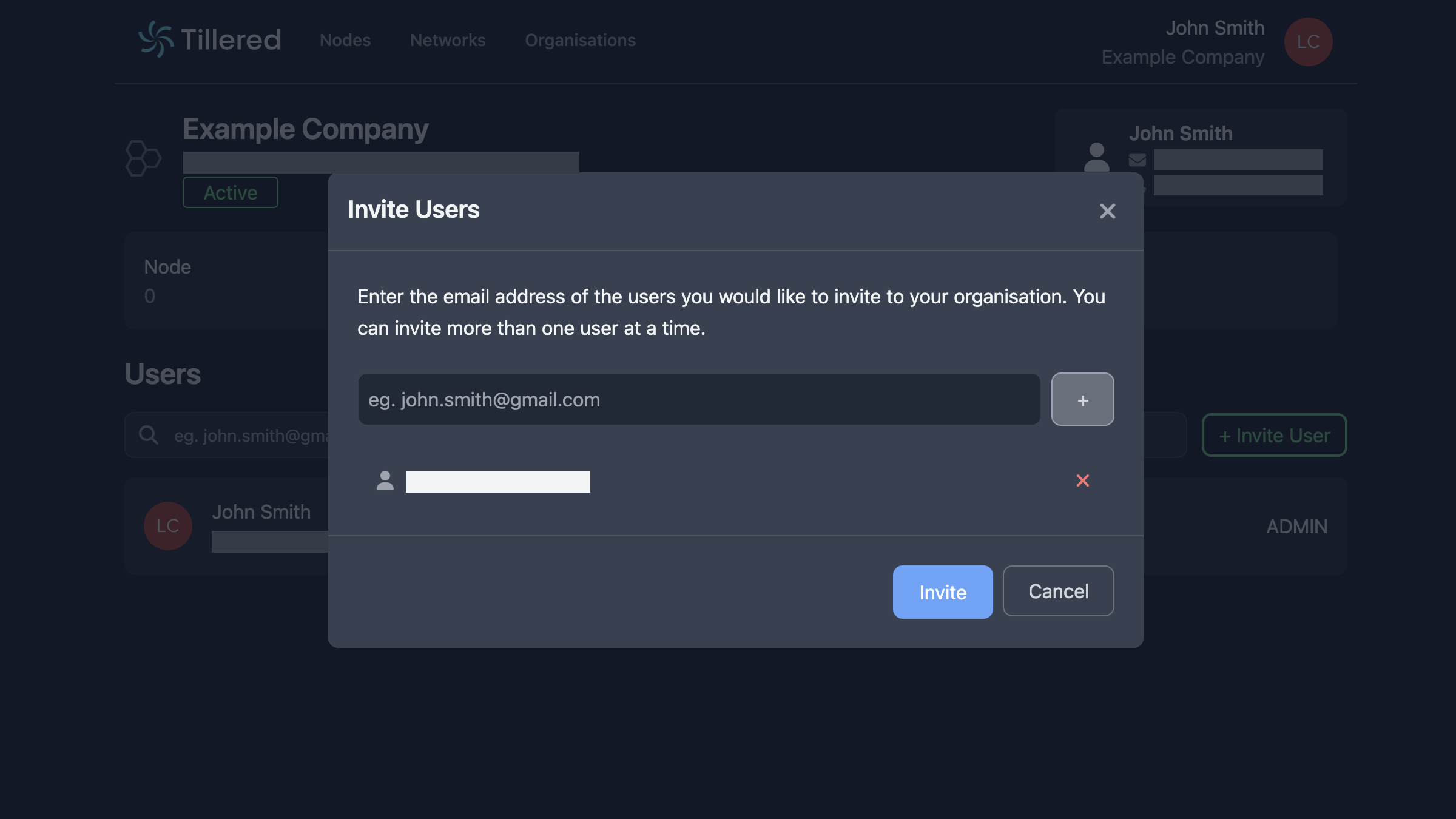Click the hexagon organisation icon beside Example Company
The height and width of the screenshot is (819, 1456).
tap(144, 159)
